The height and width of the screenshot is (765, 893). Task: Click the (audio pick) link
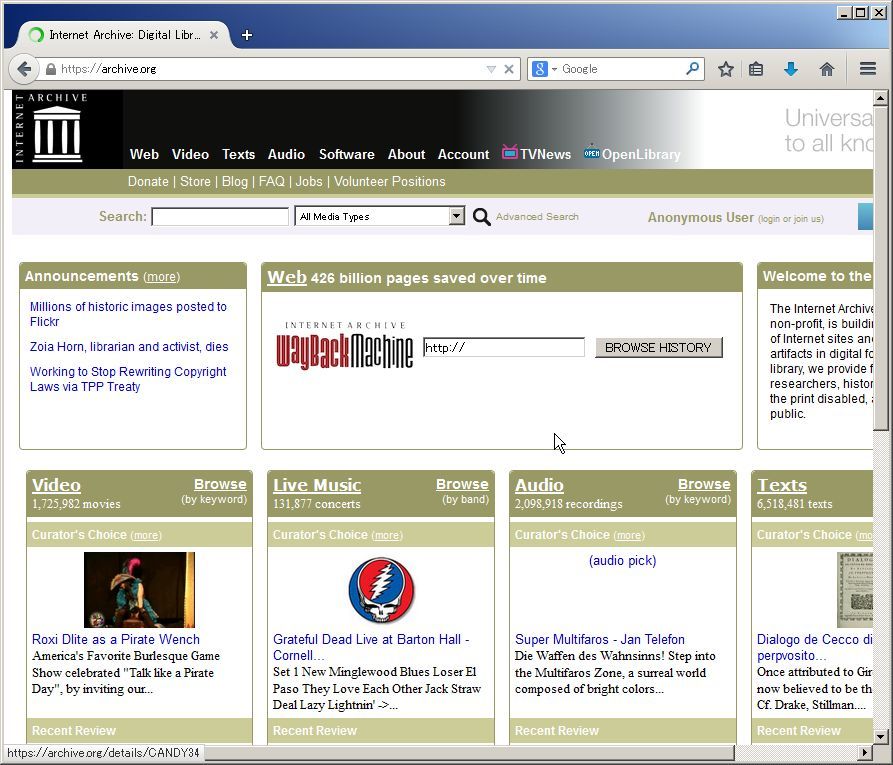tap(622, 561)
